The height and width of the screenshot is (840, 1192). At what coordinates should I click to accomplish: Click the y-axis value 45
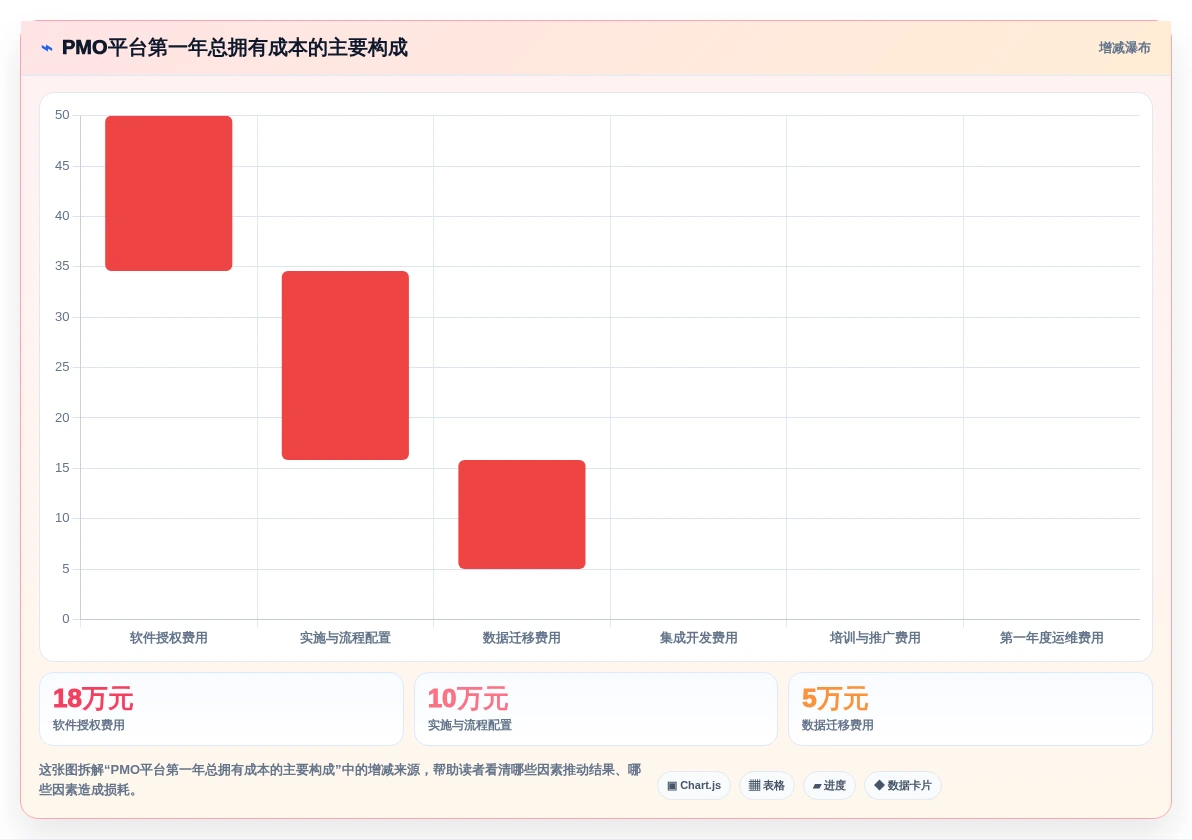(x=62, y=166)
